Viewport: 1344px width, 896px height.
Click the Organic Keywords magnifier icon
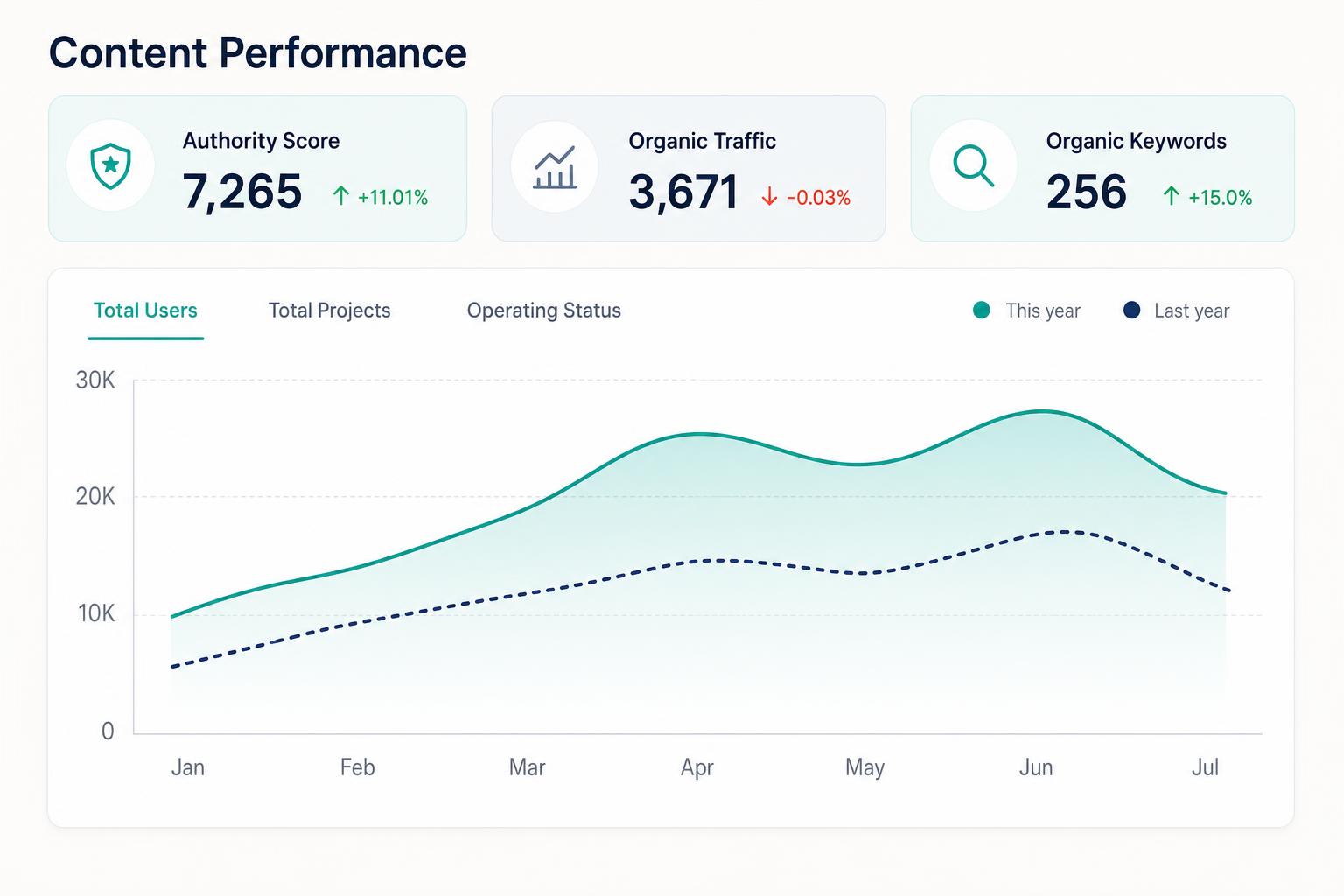973,165
